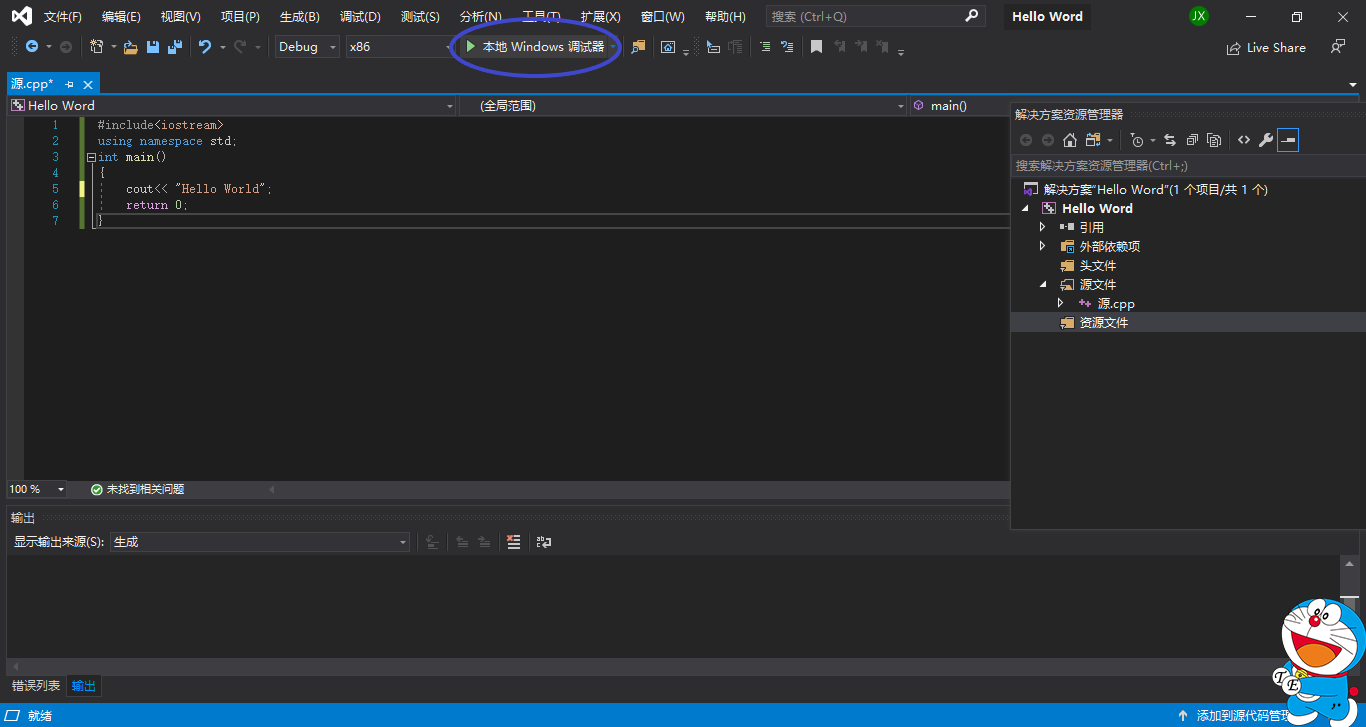Switch to the 错误列表 tab
This screenshot has height=727, width=1366.
(35, 685)
